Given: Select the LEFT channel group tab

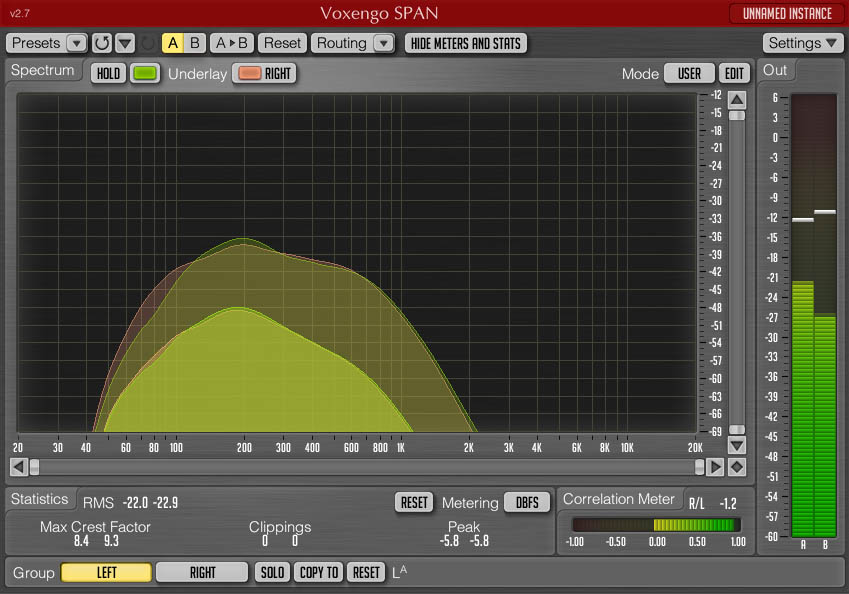Looking at the screenshot, I should point(106,572).
